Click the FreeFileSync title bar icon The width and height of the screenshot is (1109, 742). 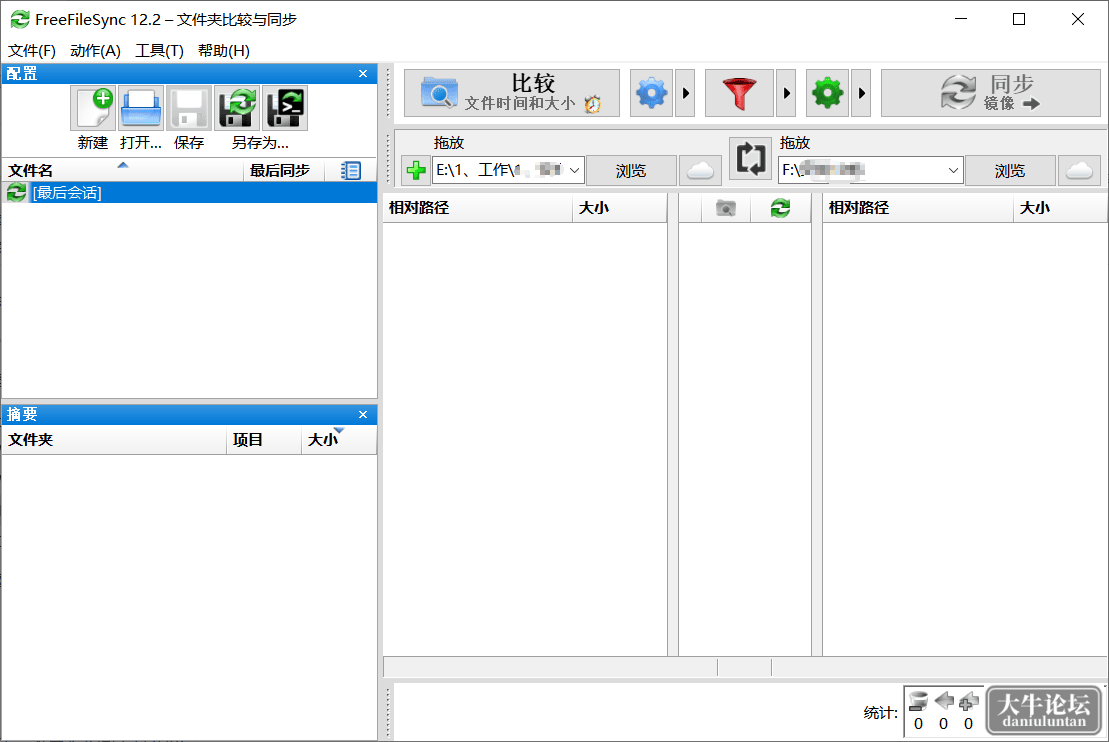(x=19, y=20)
